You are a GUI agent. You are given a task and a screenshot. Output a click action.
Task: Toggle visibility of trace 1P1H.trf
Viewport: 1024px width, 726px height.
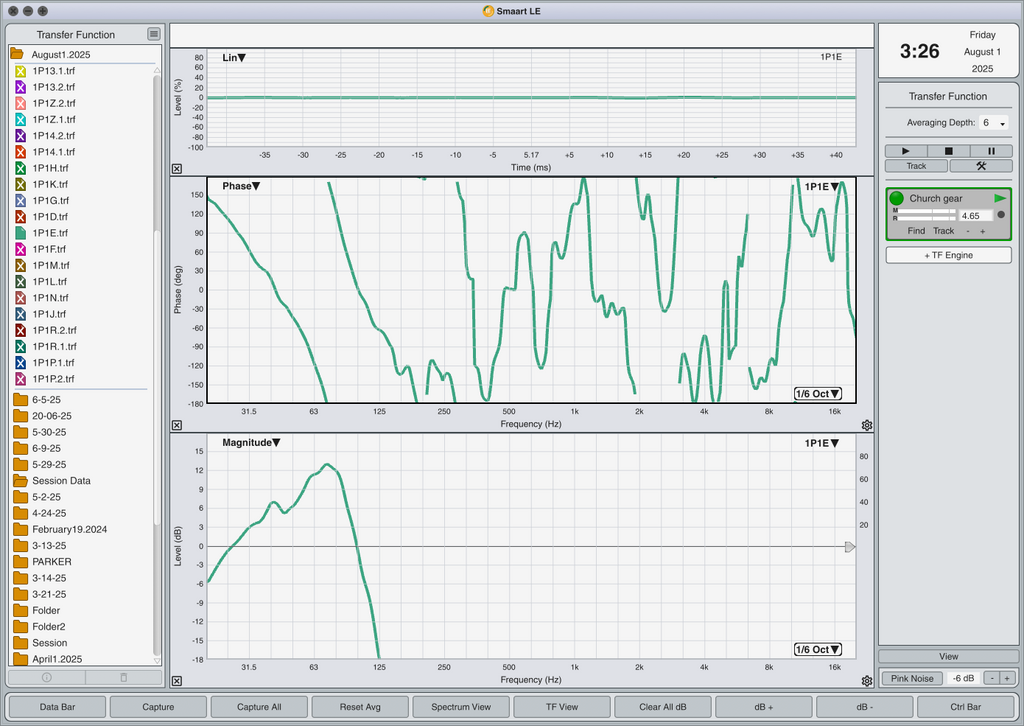pos(20,168)
